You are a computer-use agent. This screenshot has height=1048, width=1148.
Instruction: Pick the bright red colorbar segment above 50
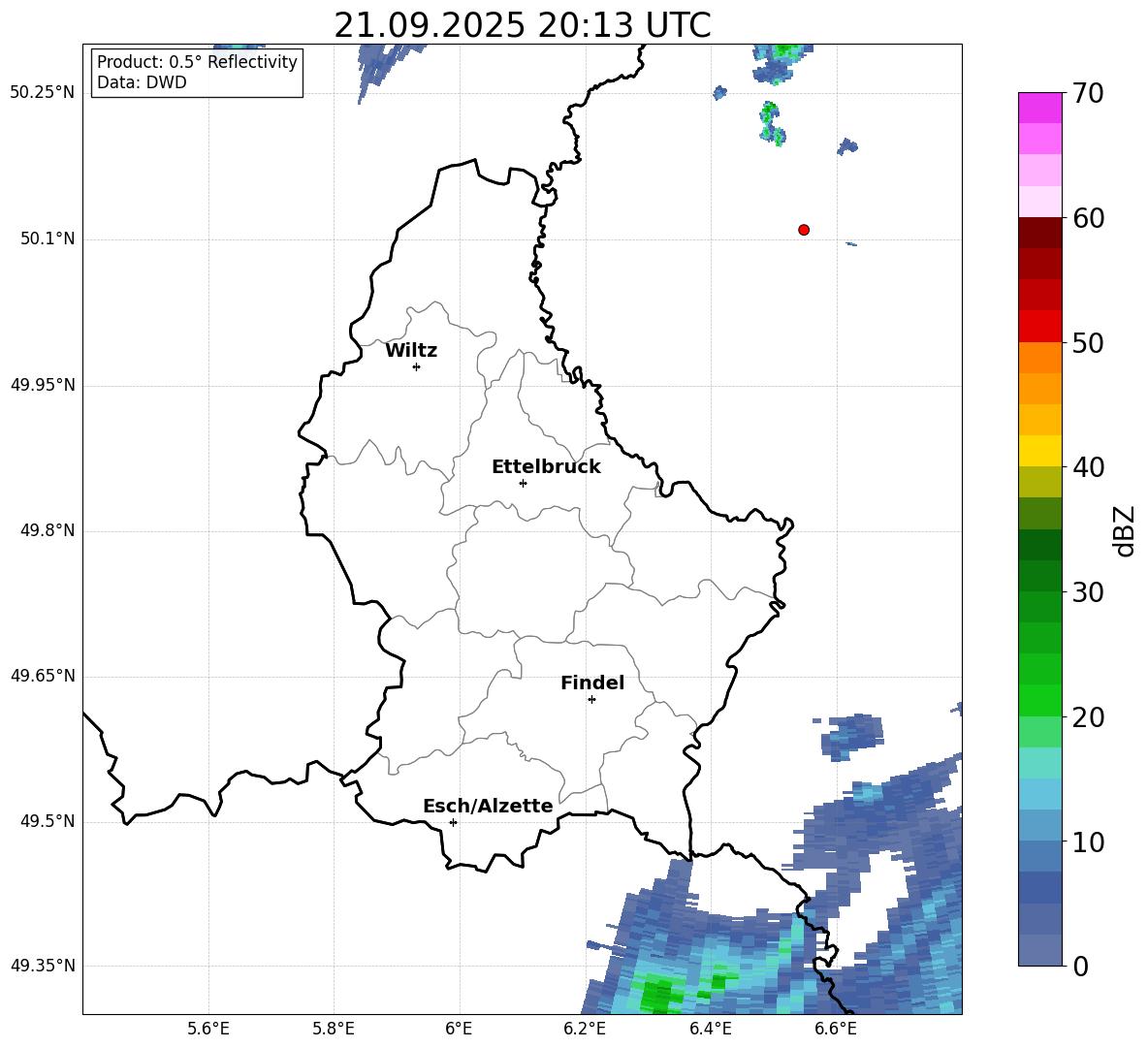click(1039, 326)
